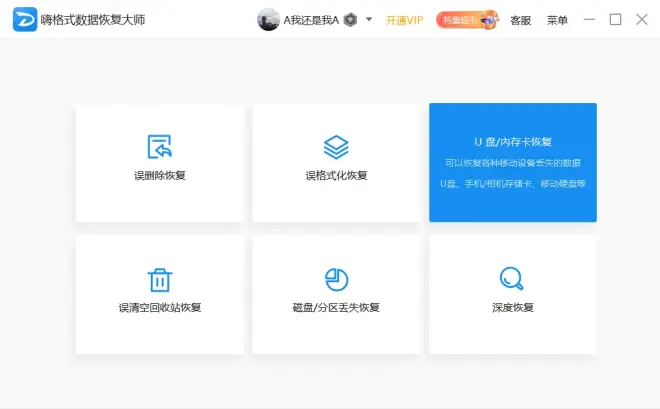
Task: Open the 菜单 menu
Action: point(557,20)
